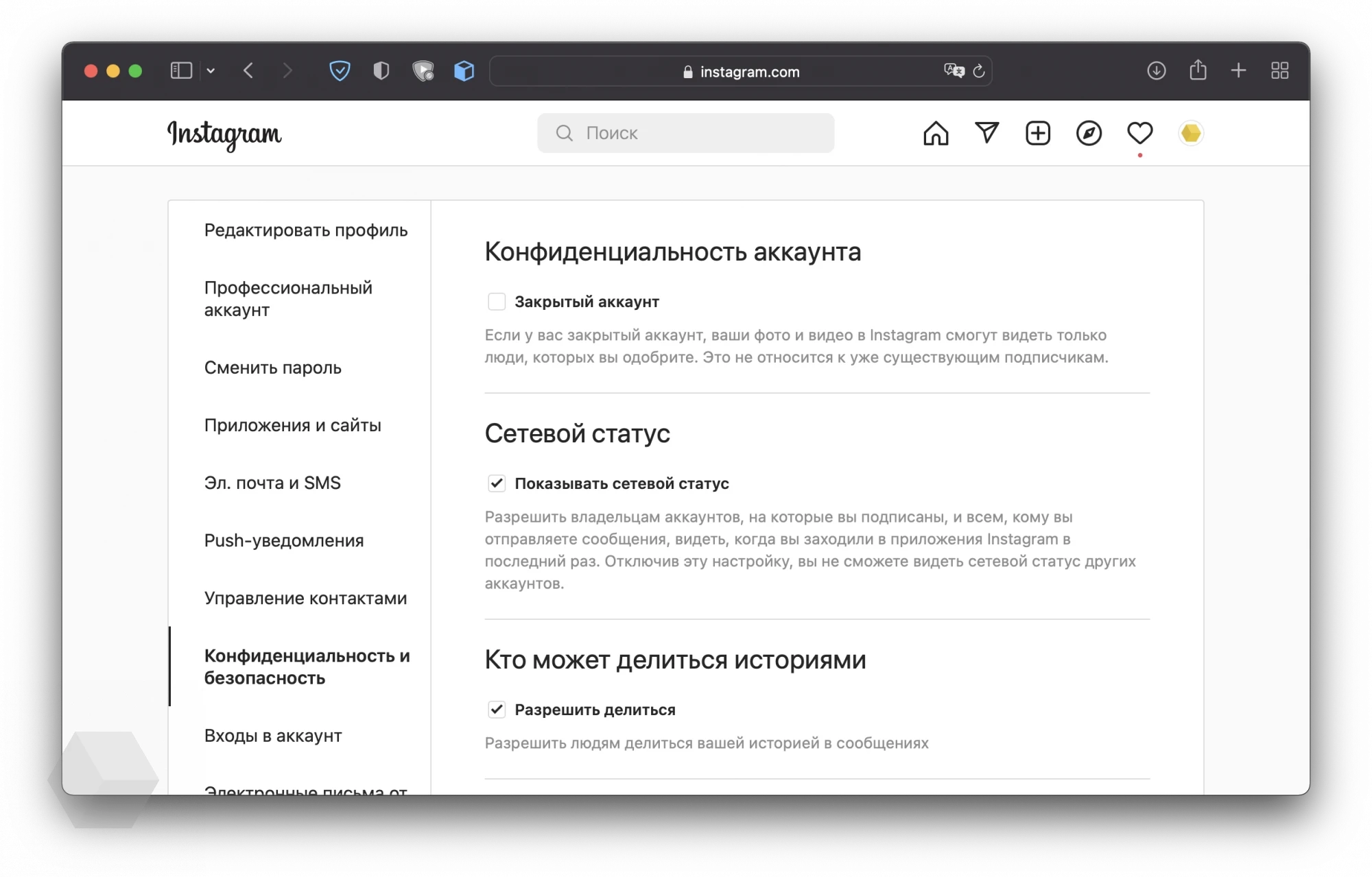Reload the instagram.com page
Image resolution: width=1372 pixels, height=877 pixels.
point(979,71)
